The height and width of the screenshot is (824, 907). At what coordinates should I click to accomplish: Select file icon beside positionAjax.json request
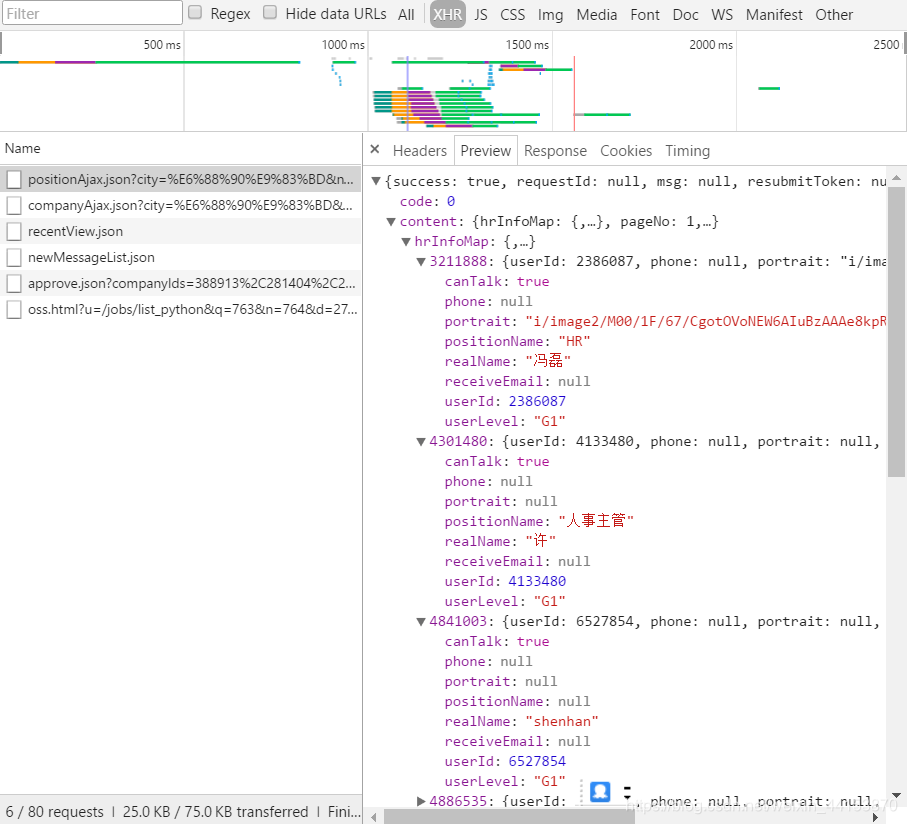(x=14, y=179)
